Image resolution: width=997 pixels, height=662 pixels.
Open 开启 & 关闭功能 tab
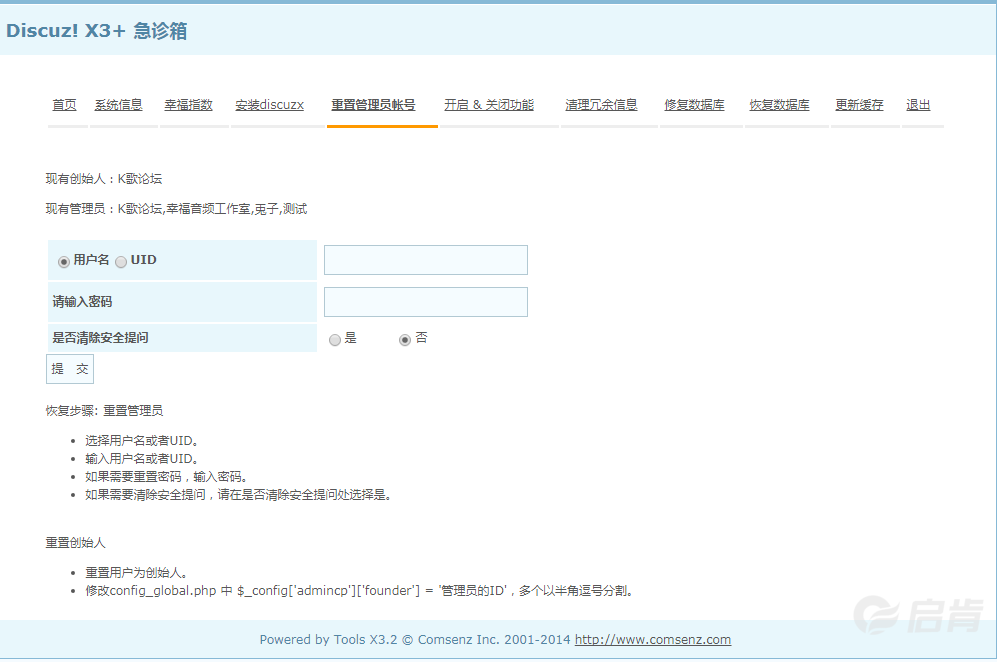pos(489,105)
